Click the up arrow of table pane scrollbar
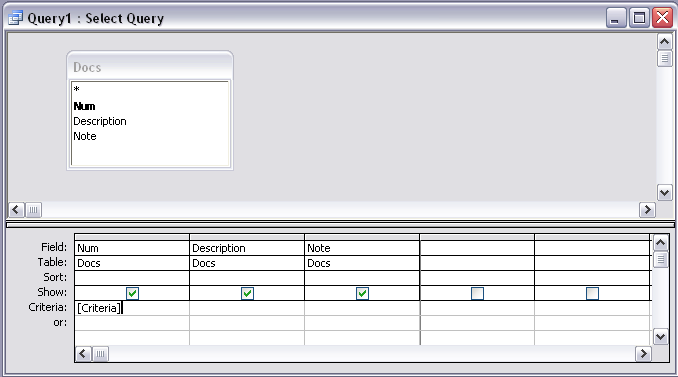Screen dimensions: 678x377 click(665, 42)
